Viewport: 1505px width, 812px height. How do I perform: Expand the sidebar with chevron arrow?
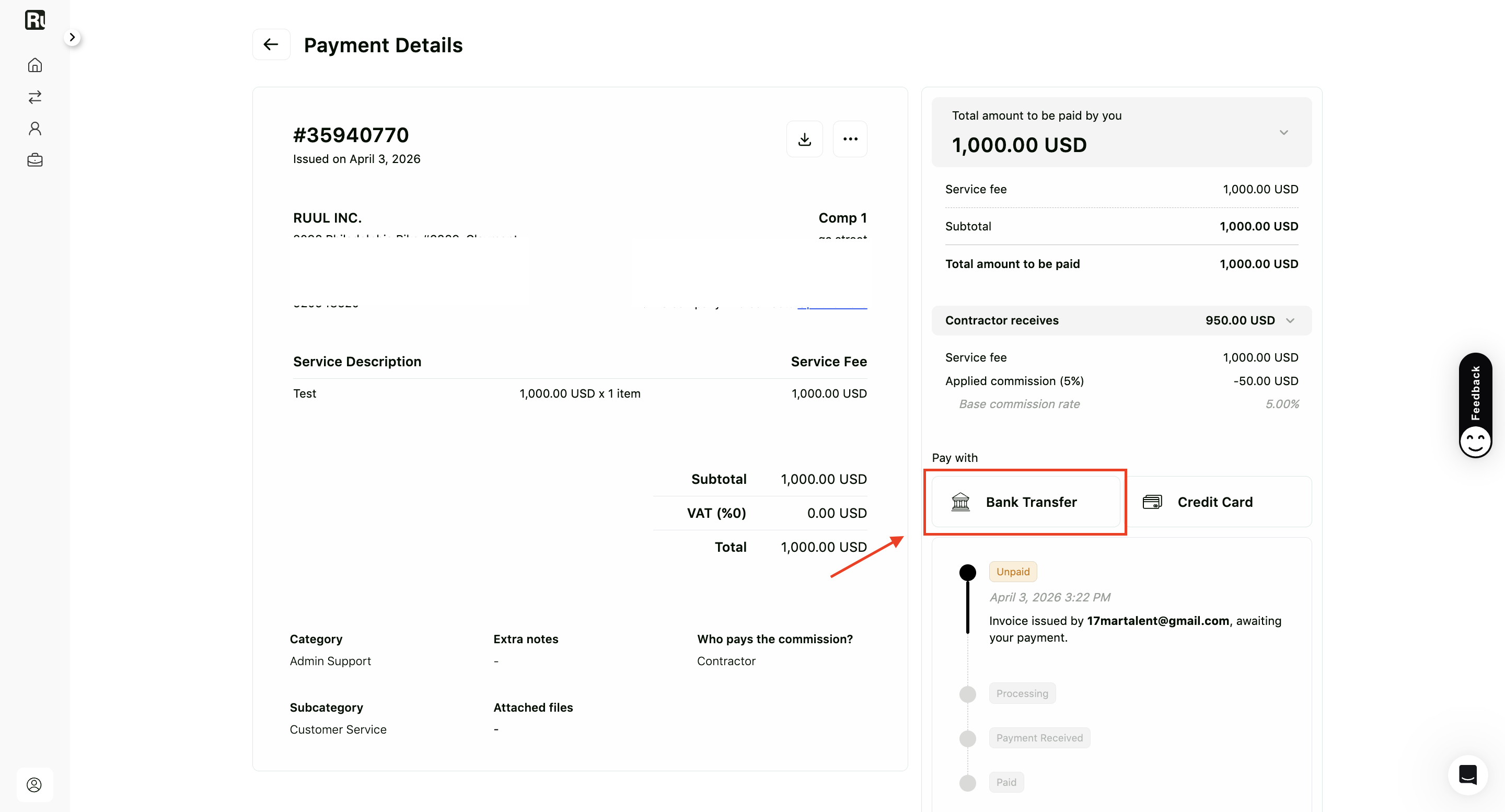tap(72, 38)
